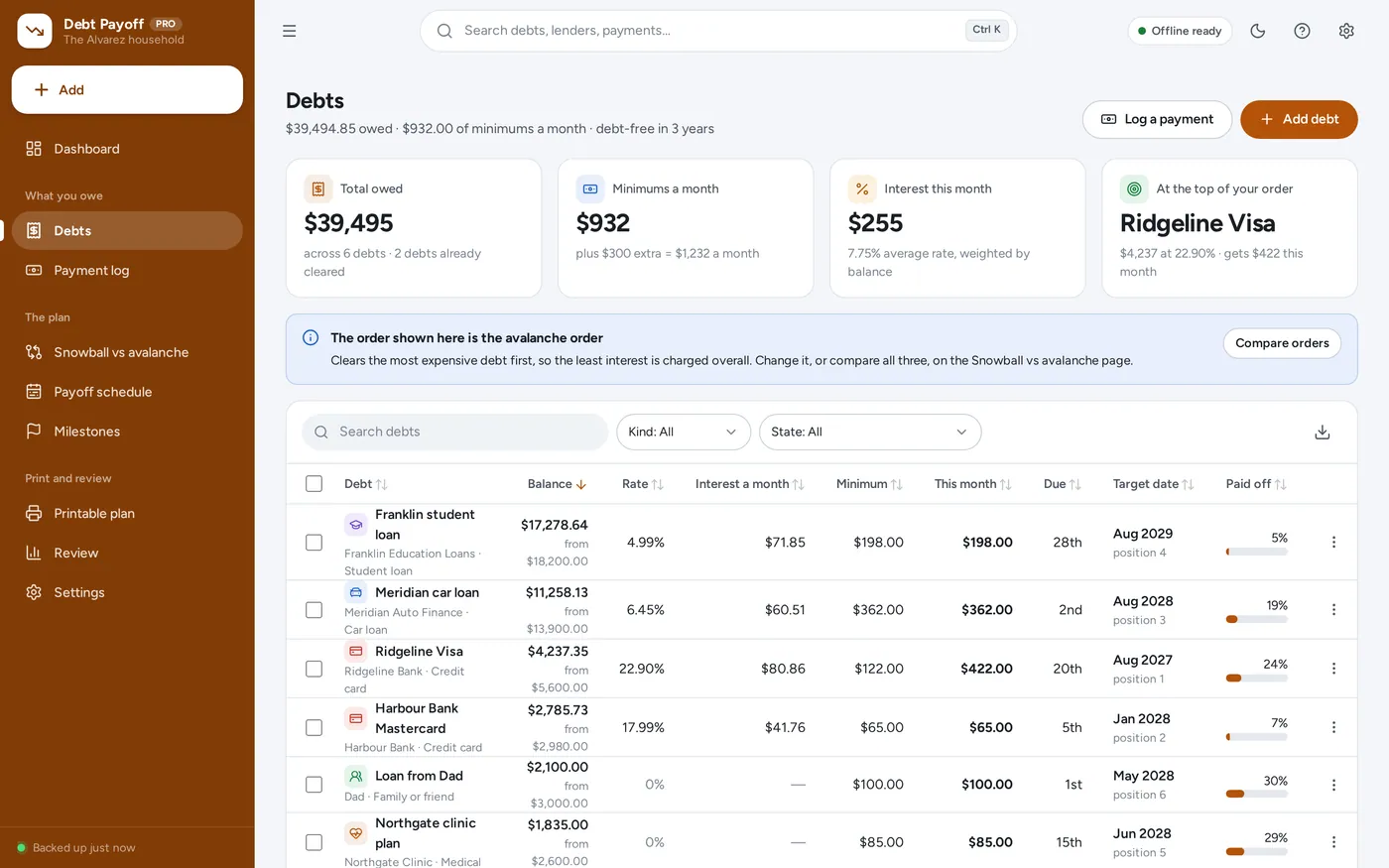Focus the Search debts table filter field
The image size is (1389, 868).
click(x=454, y=432)
